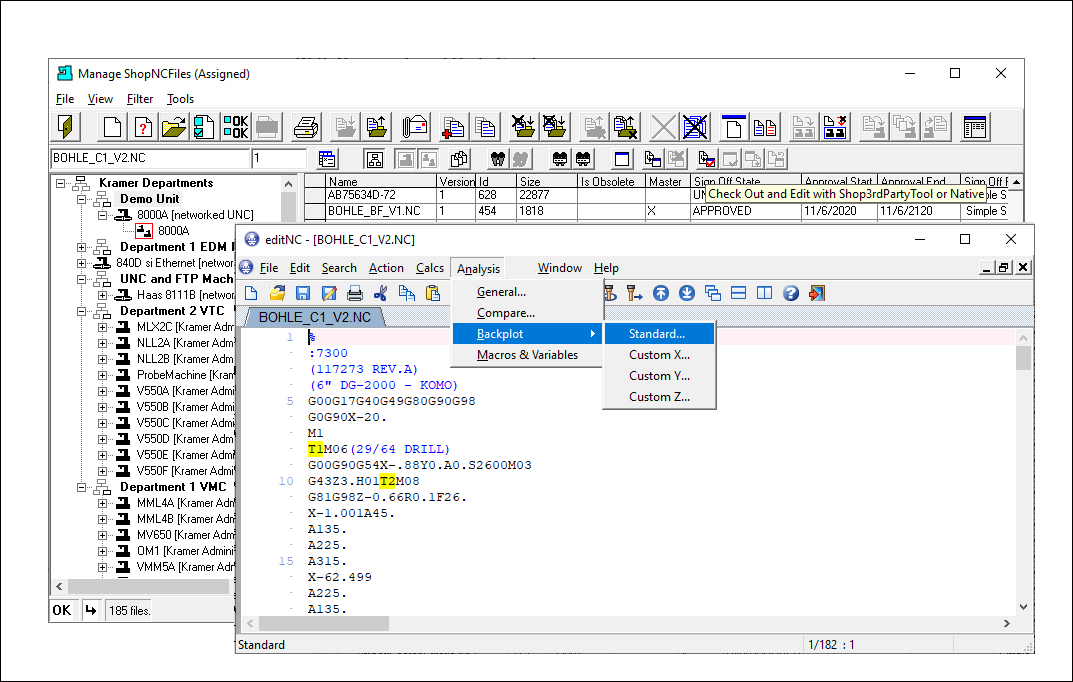The image size is (1073, 682).
Task: Click the blue question mark help icon
Action: (x=790, y=293)
